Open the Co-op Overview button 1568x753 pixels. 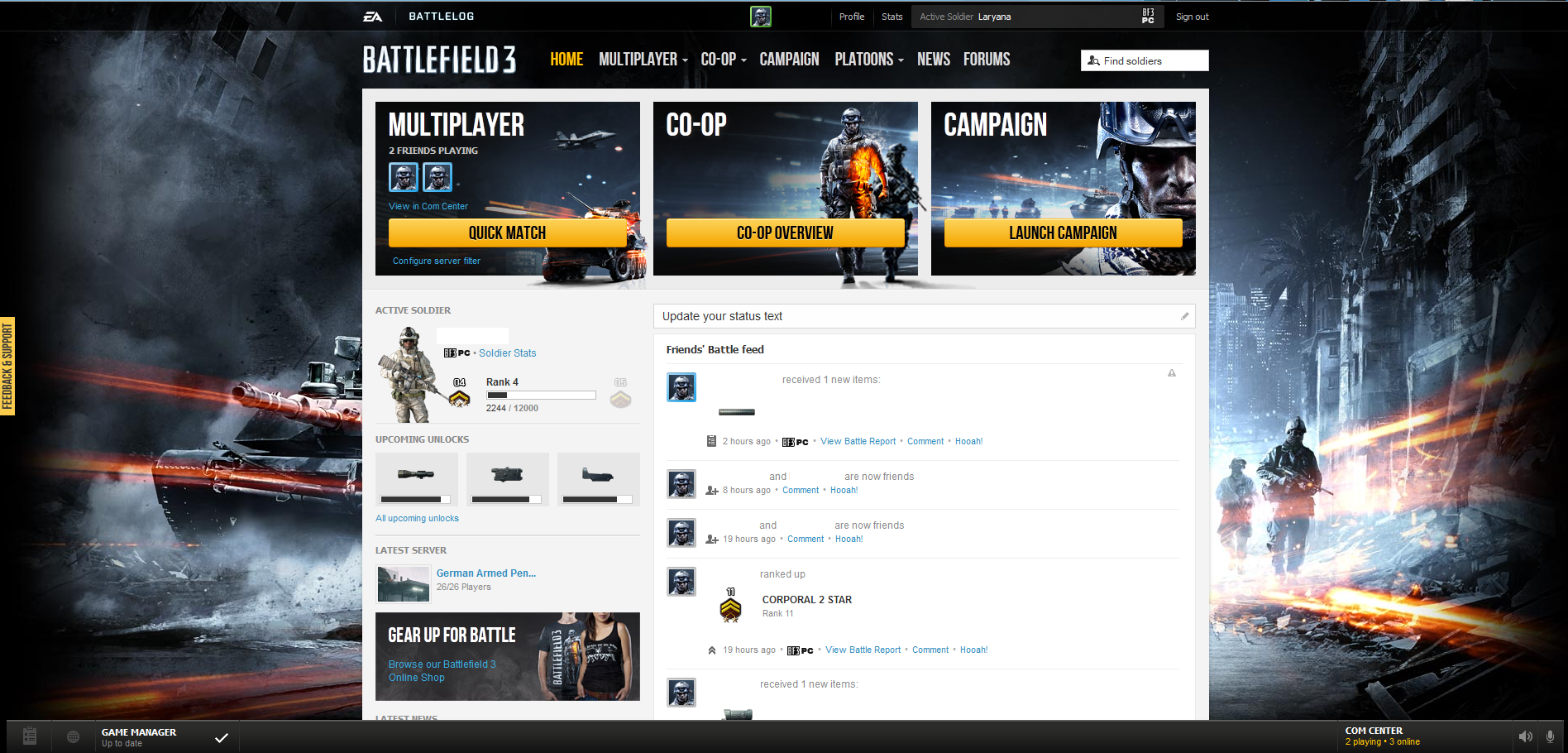[785, 233]
